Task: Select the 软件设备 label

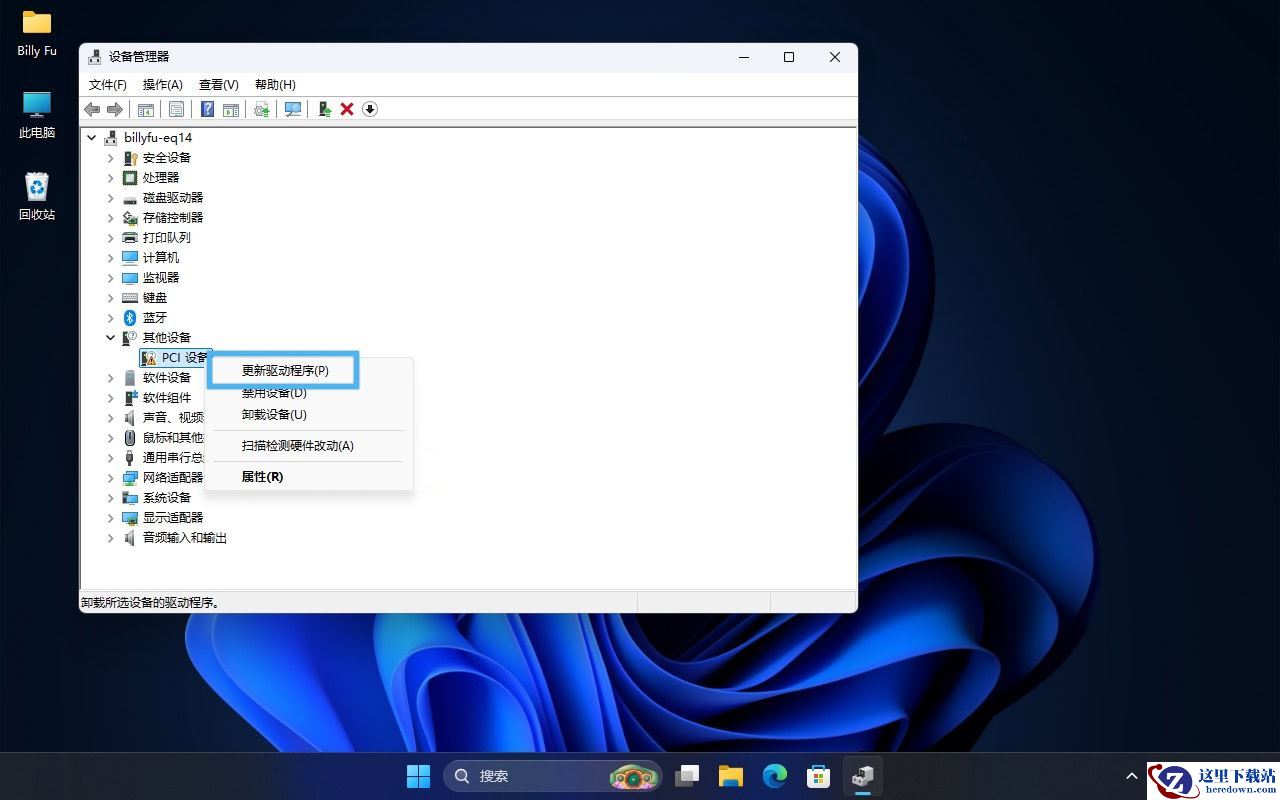Action: coord(167,377)
